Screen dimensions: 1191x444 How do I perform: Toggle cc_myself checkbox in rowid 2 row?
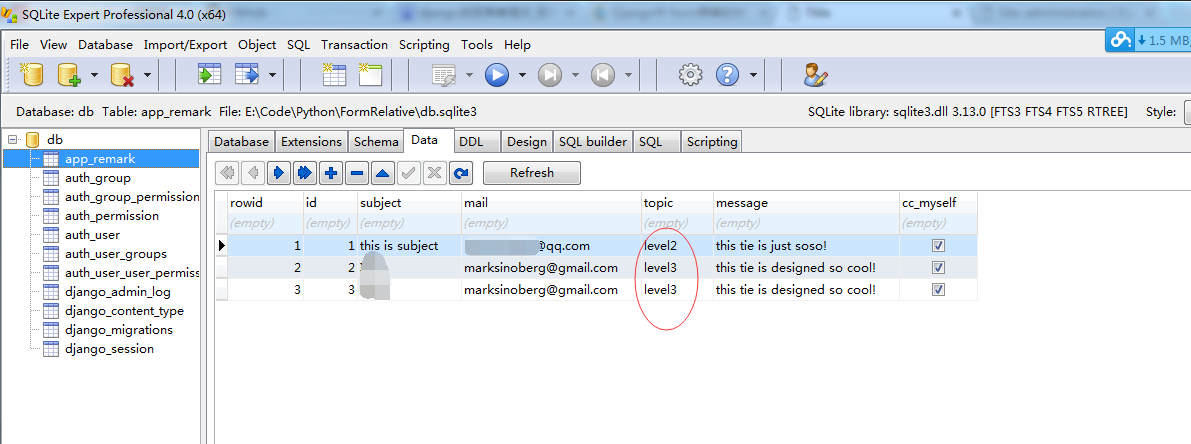point(938,268)
